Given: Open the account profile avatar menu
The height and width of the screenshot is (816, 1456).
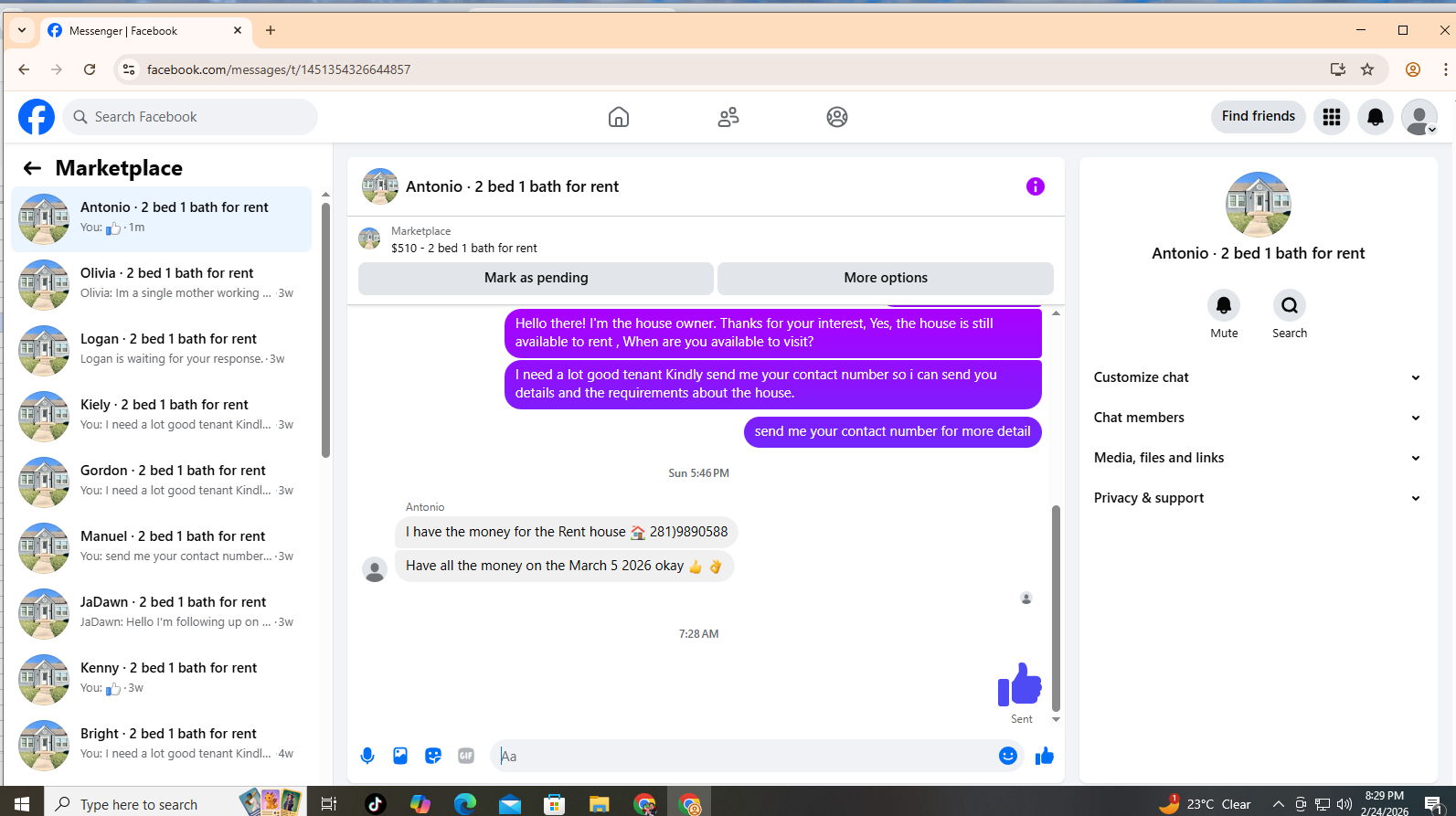Looking at the screenshot, I should click(x=1419, y=117).
